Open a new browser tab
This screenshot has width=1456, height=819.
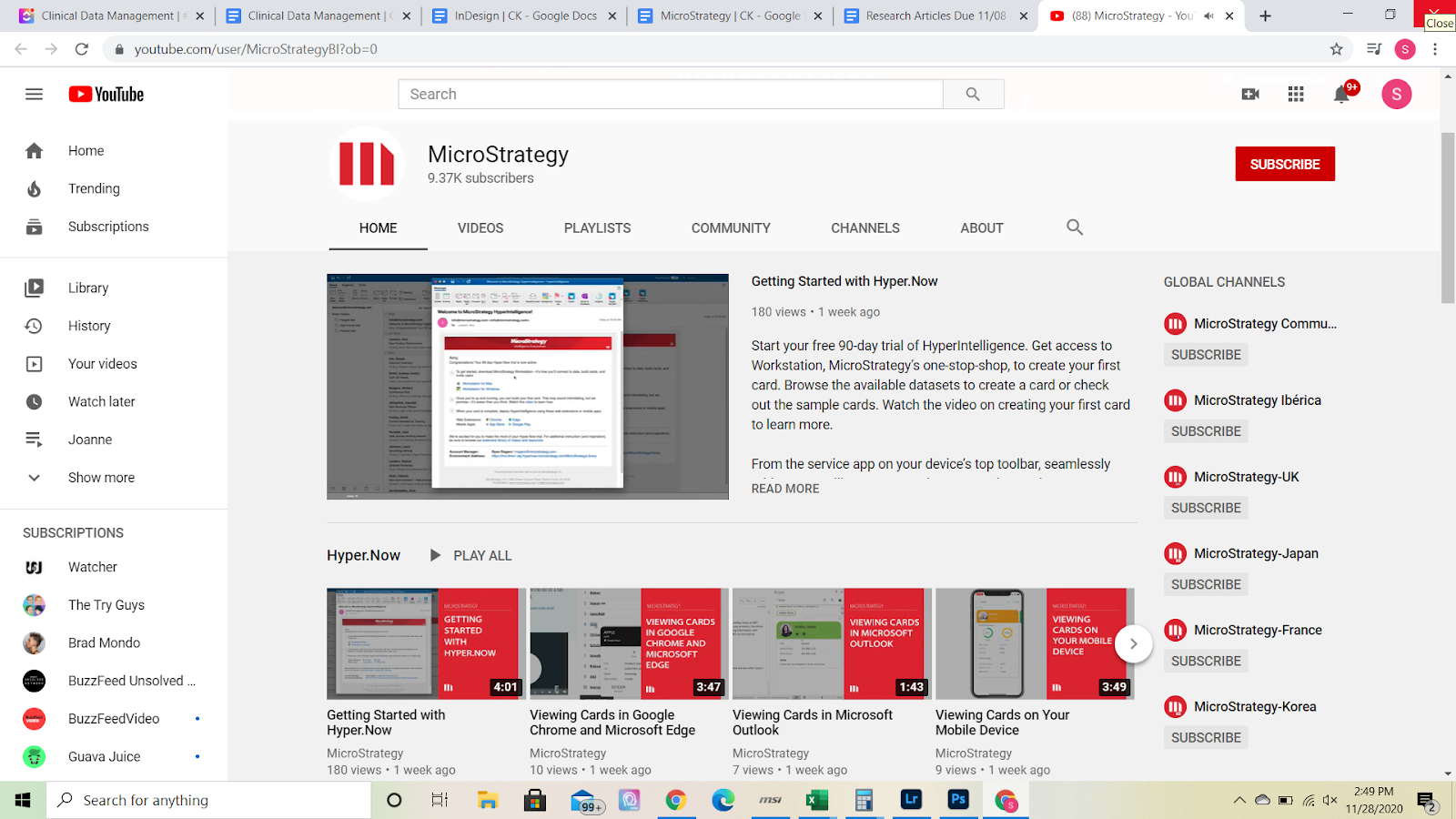1265,16
